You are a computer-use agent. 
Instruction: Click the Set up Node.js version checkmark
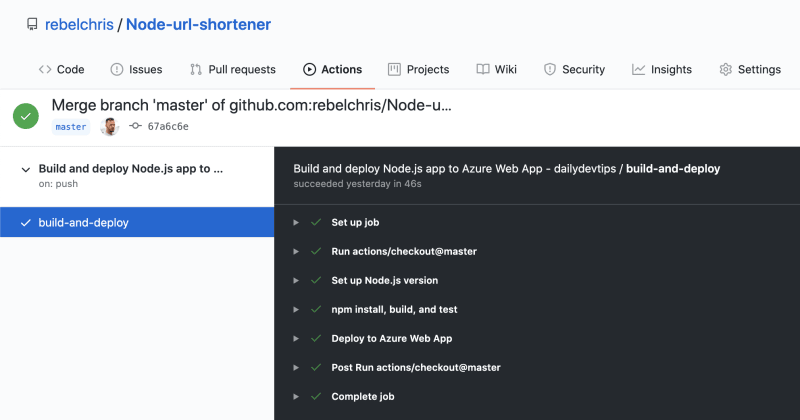(x=316, y=280)
